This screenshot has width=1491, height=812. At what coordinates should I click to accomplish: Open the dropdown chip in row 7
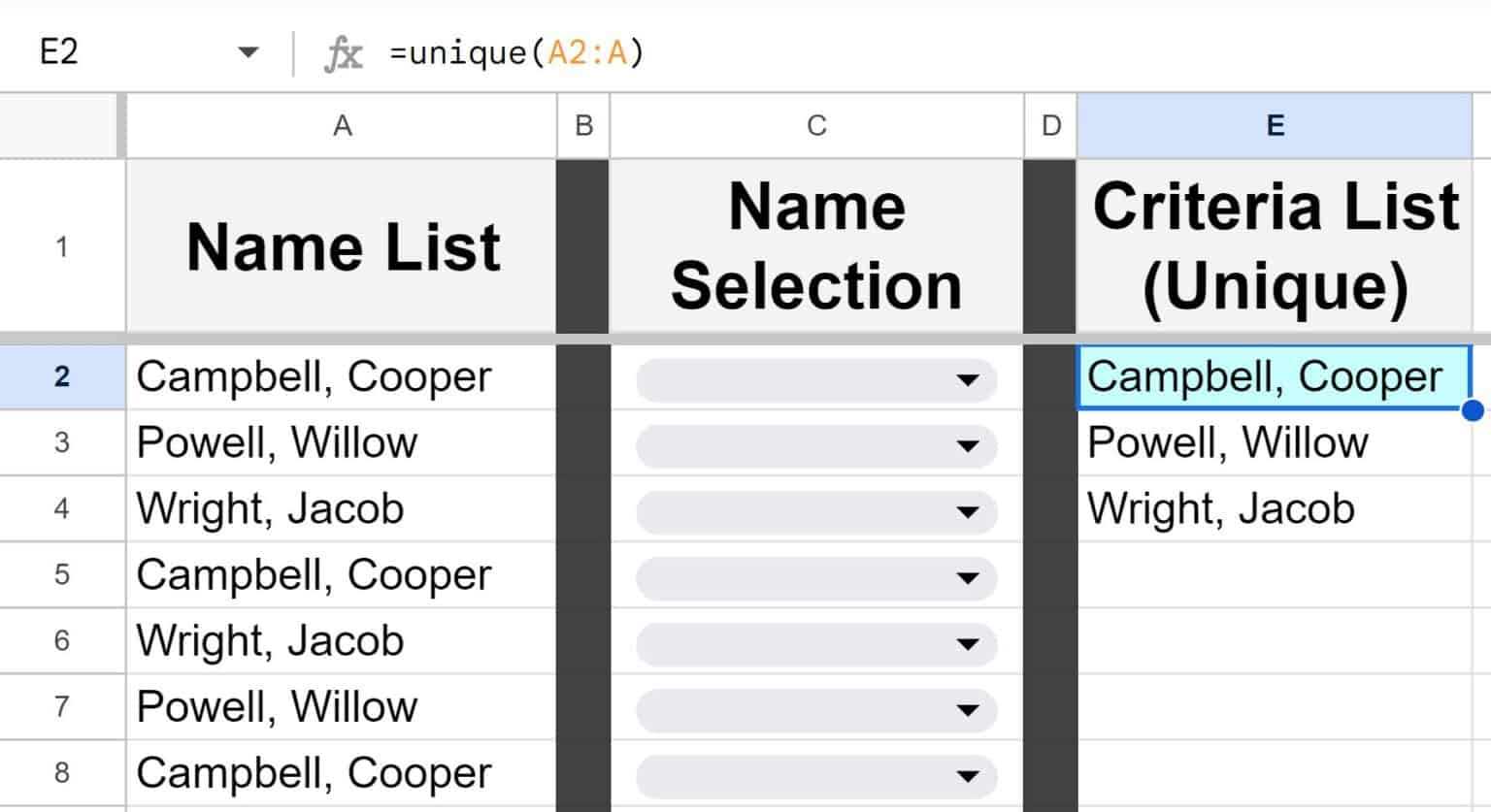[x=966, y=709]
